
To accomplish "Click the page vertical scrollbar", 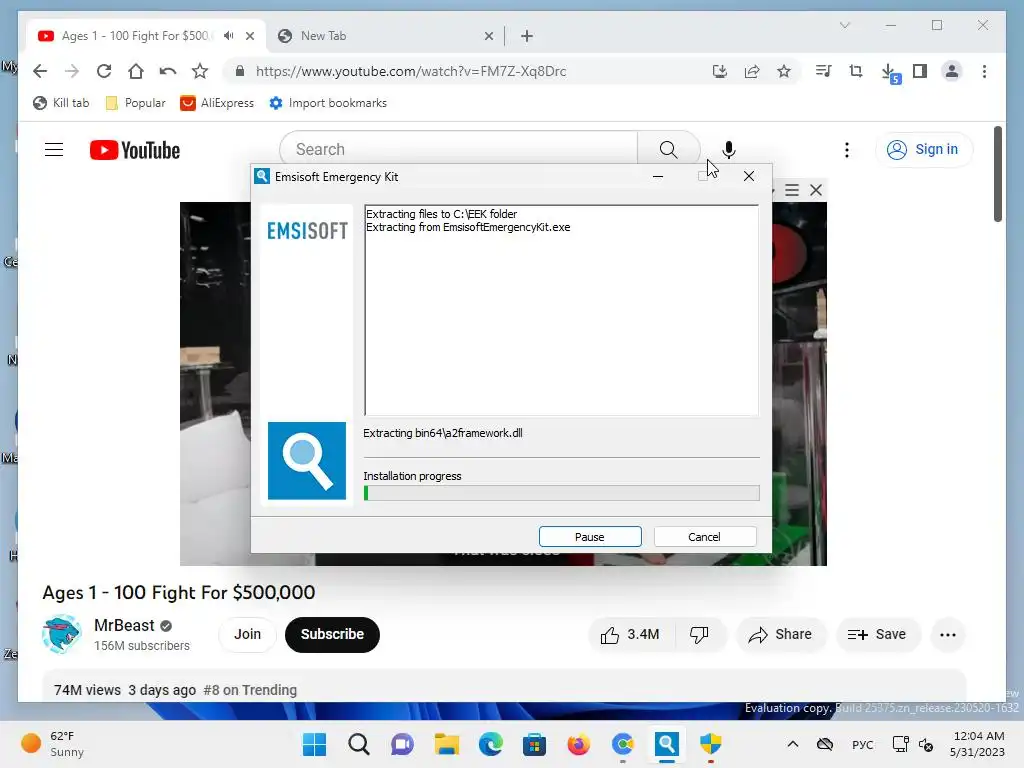I will [998, 174].
